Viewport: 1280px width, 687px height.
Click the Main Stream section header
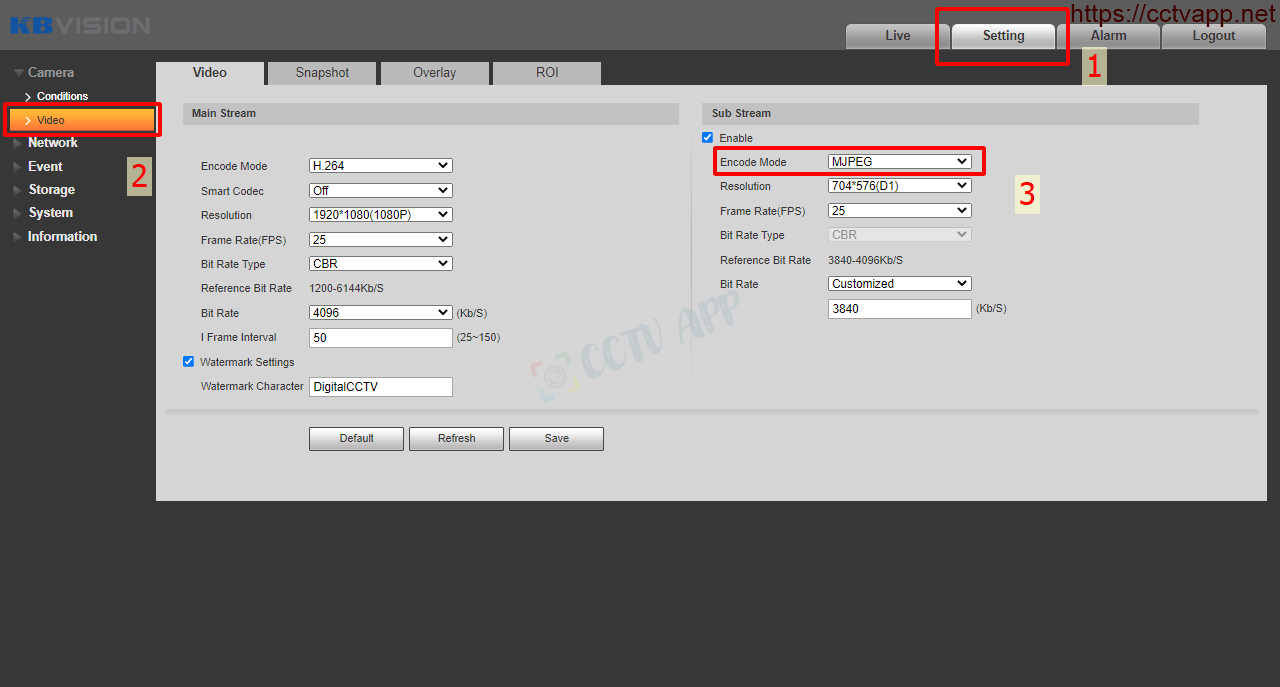coord(431,113)
